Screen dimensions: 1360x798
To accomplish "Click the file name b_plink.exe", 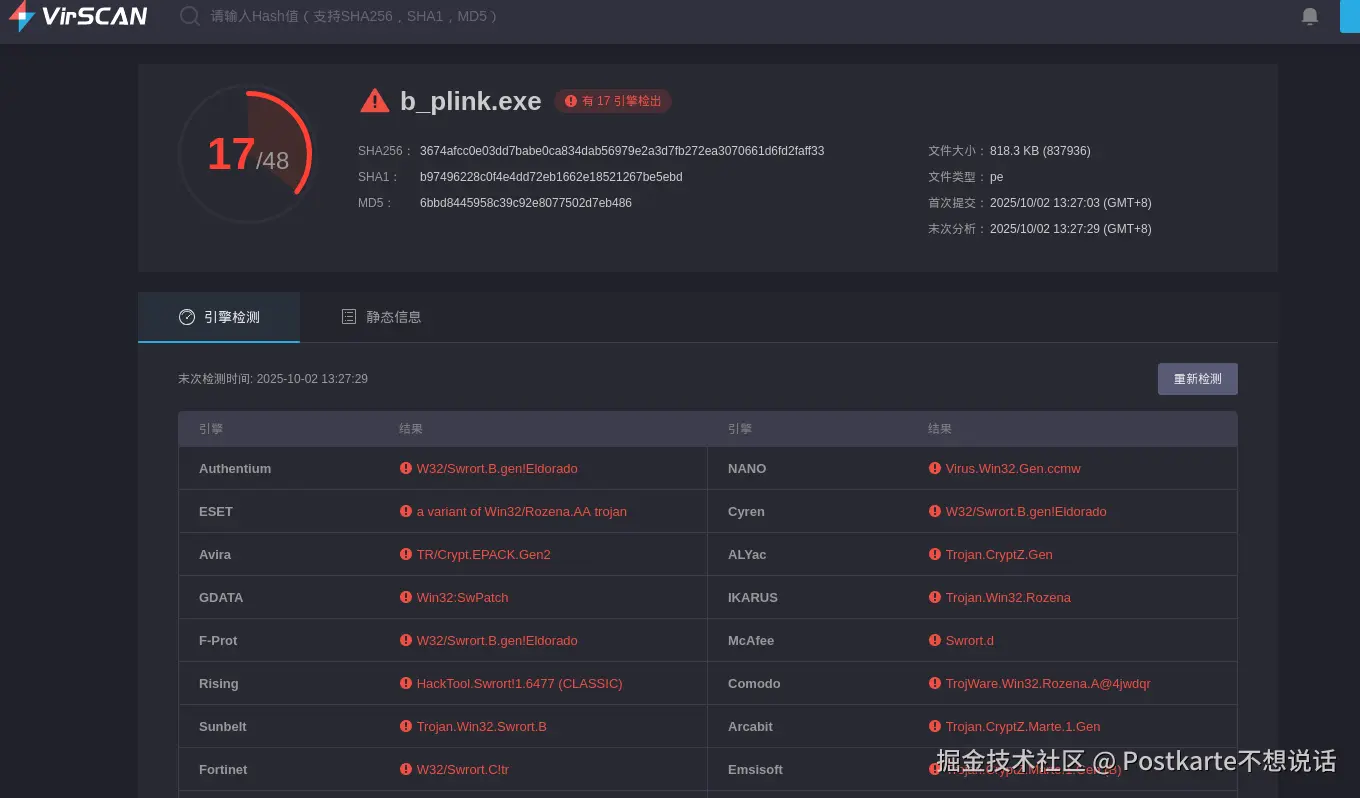I will (x=471, y=101).
